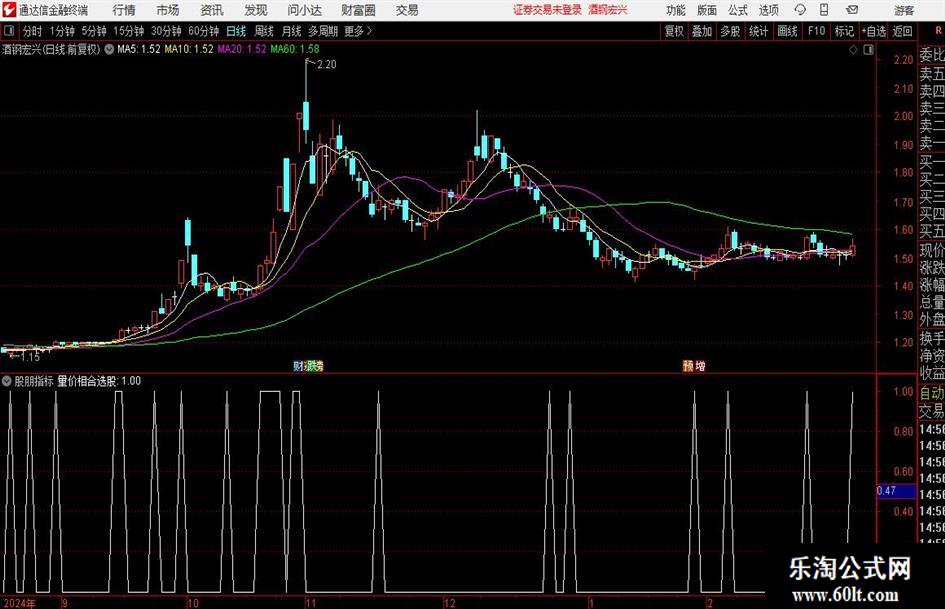Open the 财富圈 menu
Screen dimensions: 945x609
pos(358,10)
